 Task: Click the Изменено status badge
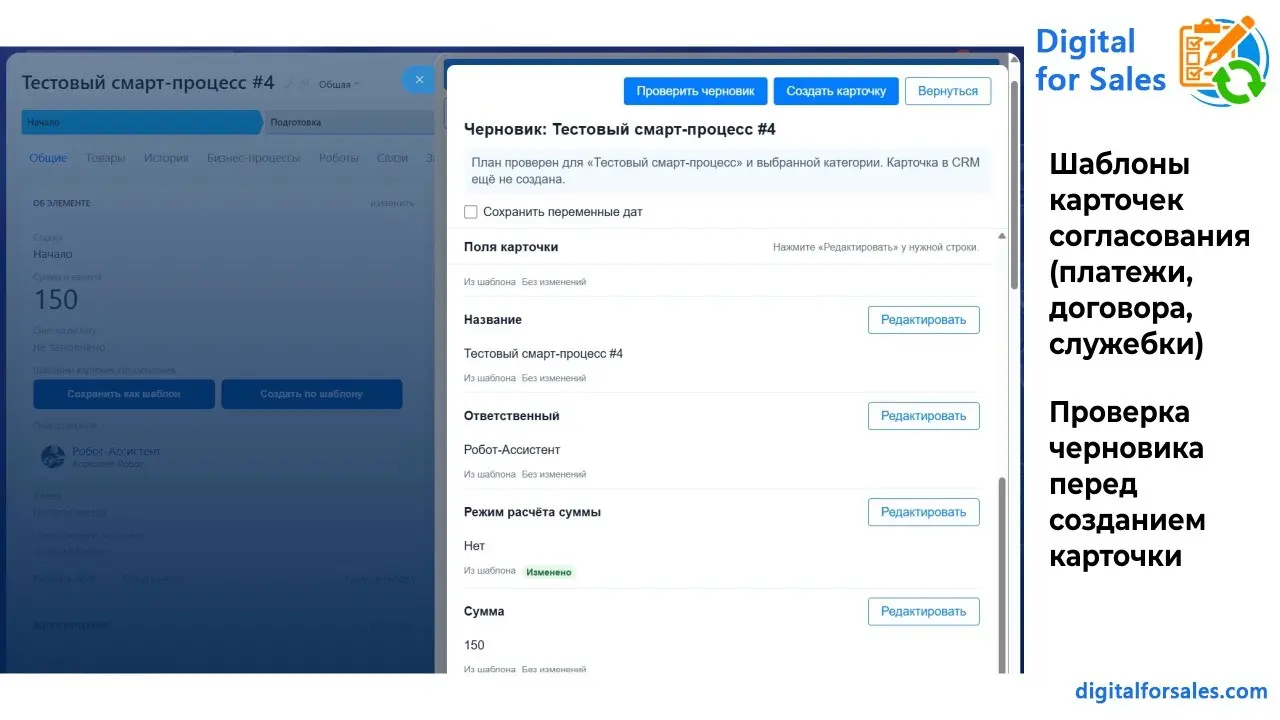549,572
